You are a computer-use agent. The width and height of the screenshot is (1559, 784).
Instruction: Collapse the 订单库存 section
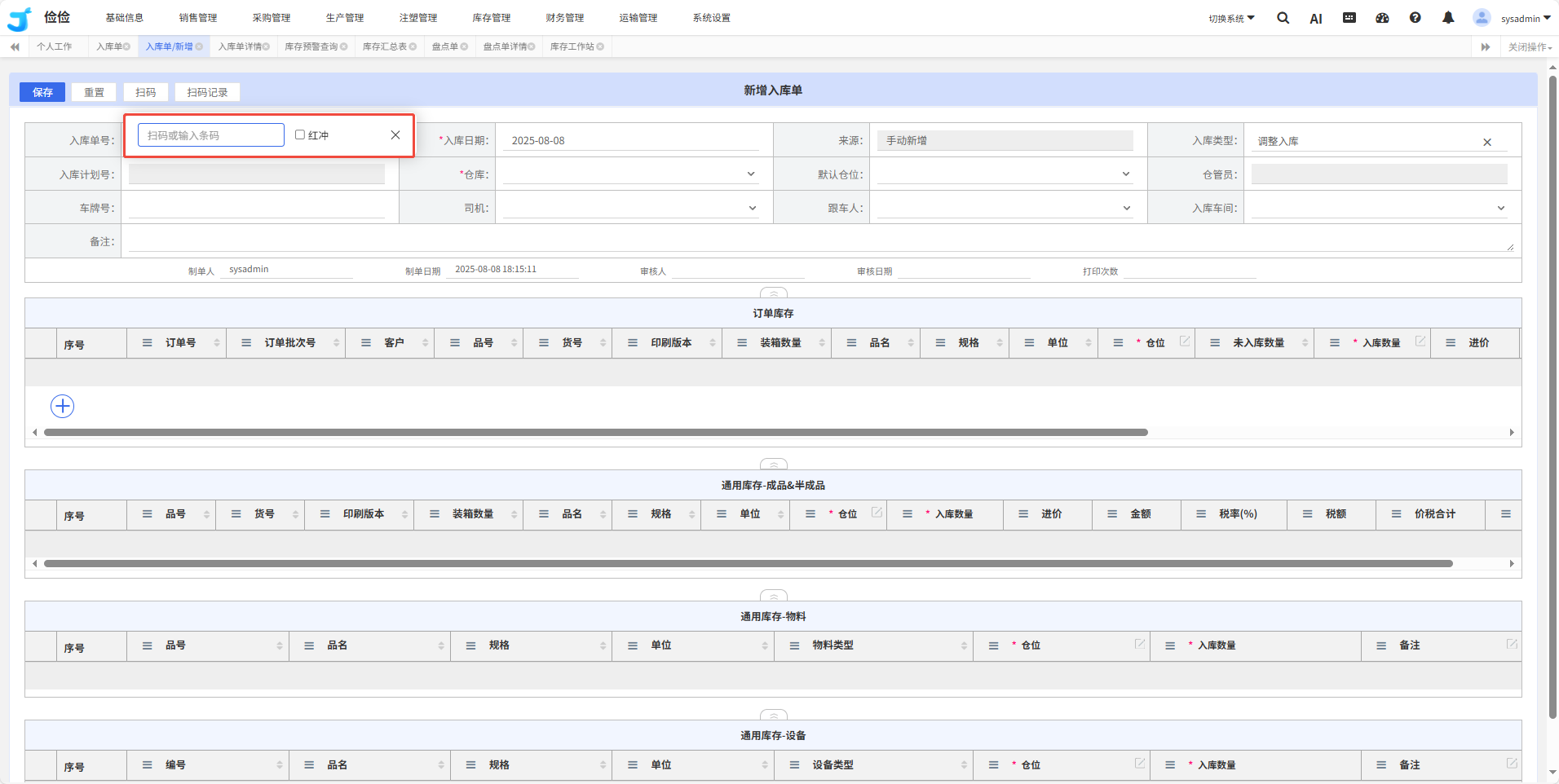[x=773, y=293]
